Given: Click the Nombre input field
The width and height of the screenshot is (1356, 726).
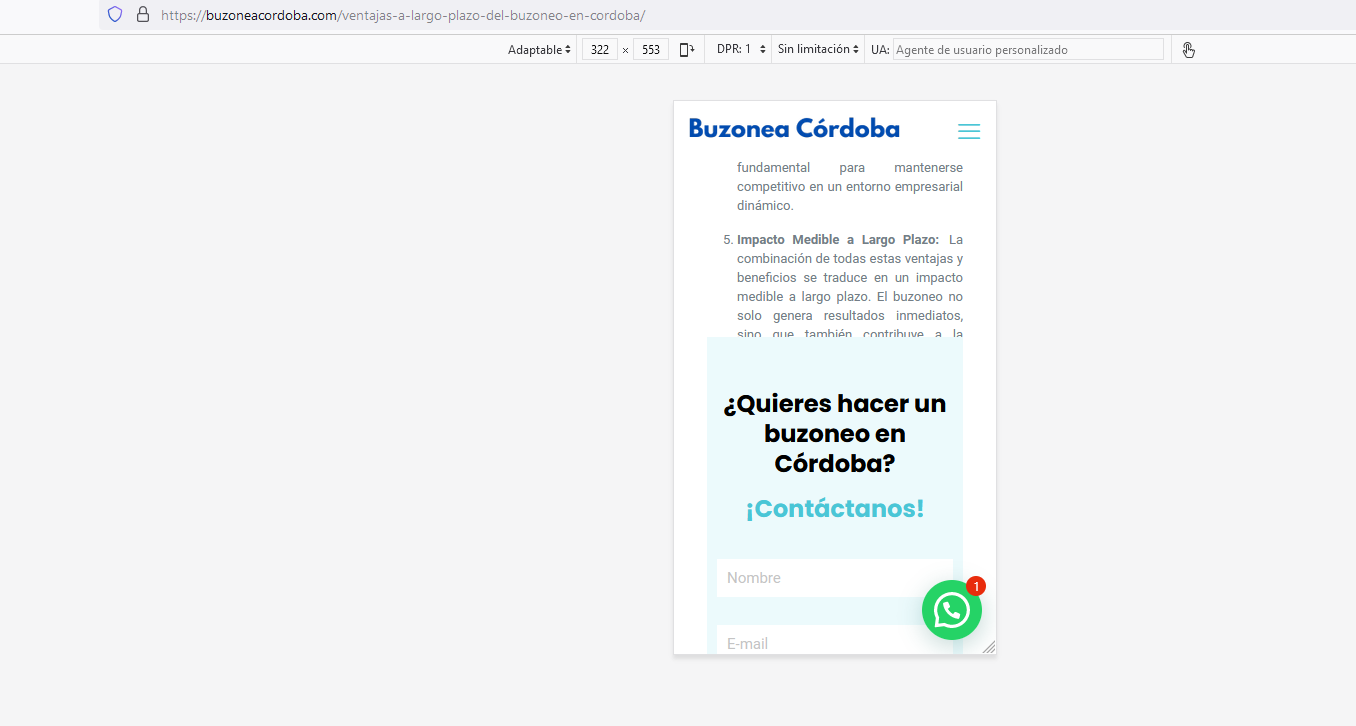Looking at the screenshot, I should [x=835, y=578].
